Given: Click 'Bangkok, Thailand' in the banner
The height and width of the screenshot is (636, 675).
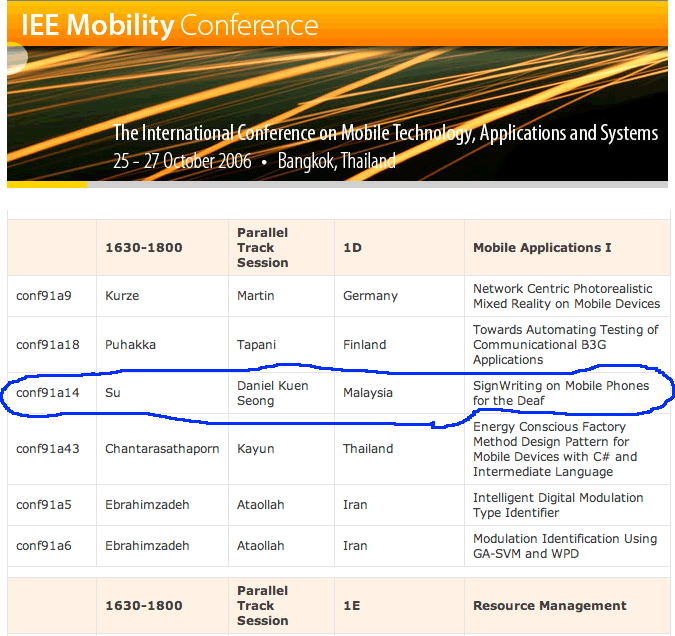Looking at the screenshot, I should pos(337,161).
